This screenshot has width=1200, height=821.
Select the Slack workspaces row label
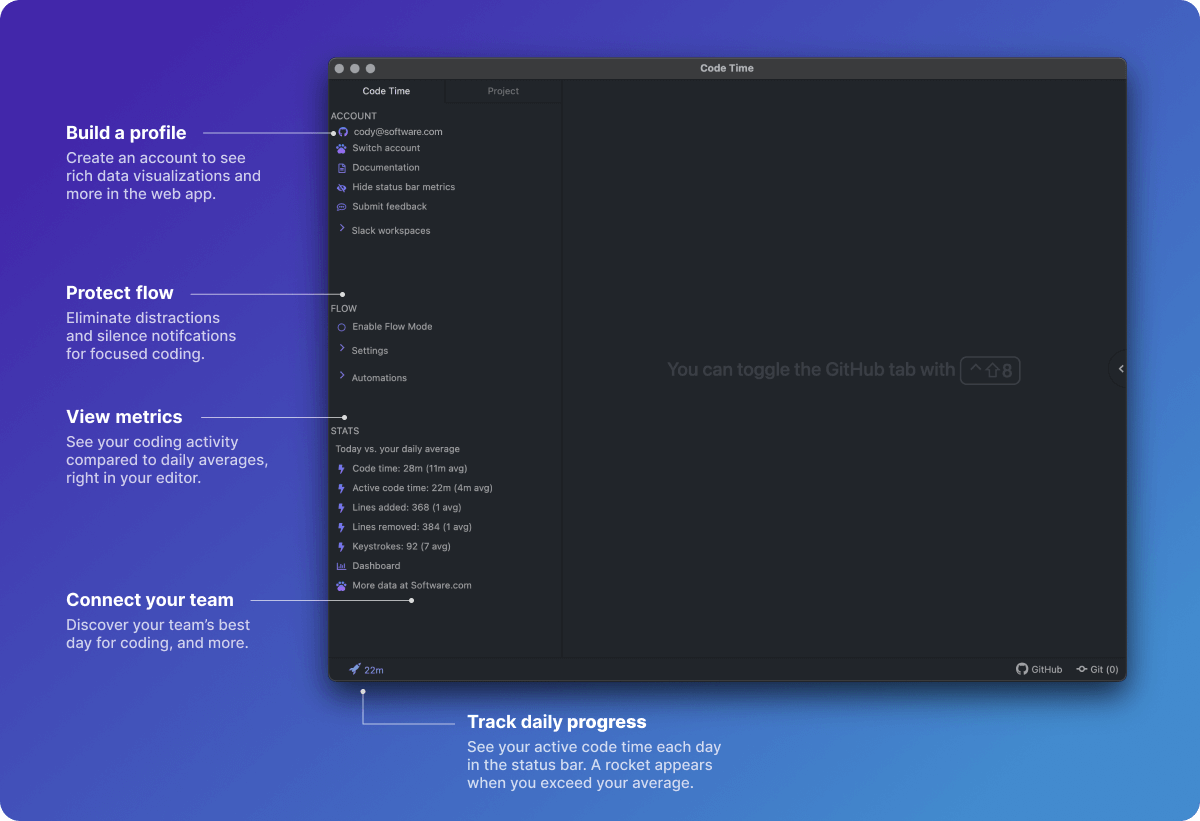[391, 231]
